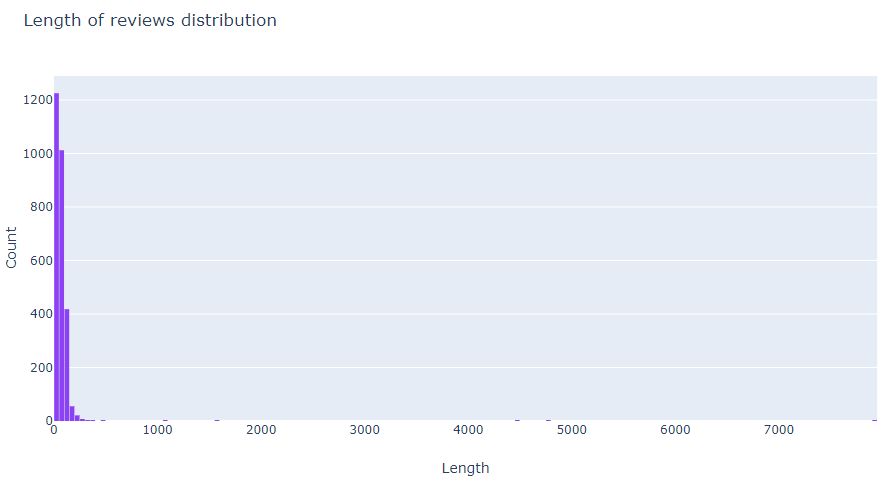Click the 1200 y-axis tick label
This screenshot has width=894, height=483.
pyautogui.click(x=38, y=100)
